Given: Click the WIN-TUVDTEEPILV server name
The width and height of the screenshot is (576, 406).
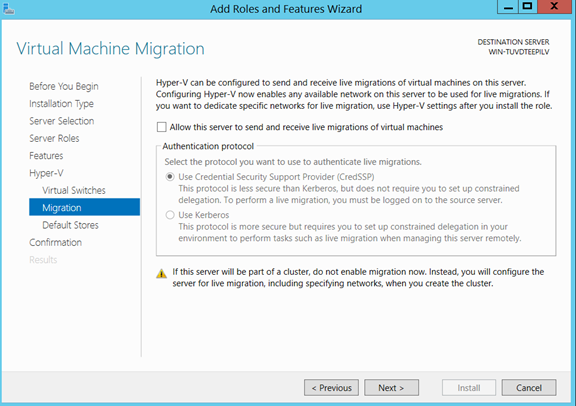Looking at the screenshot, I should pyautogui.click(x=519, y=52).
